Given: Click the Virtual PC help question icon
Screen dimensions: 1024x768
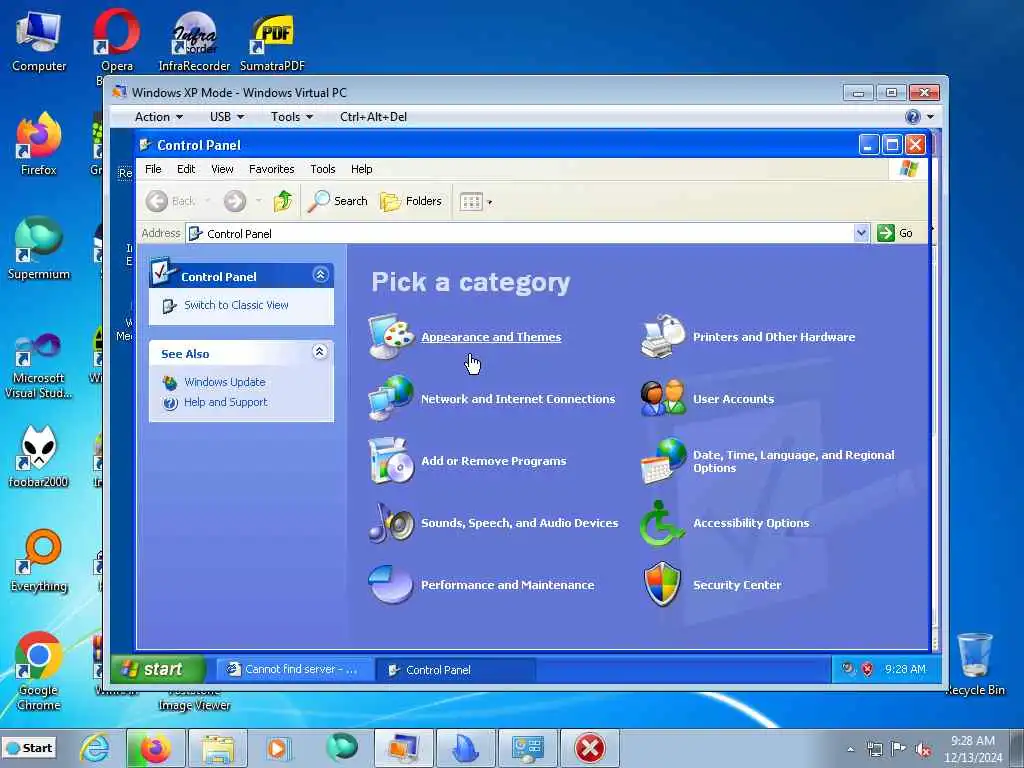Looking at the screenshot, I should 912,117.
